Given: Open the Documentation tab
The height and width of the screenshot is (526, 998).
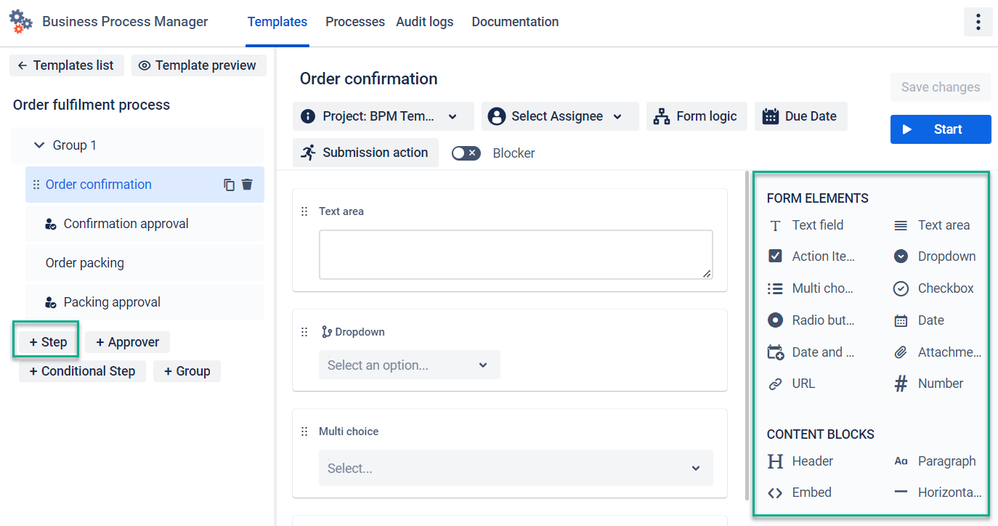Looking at the screenshot, I should point(515,22).
